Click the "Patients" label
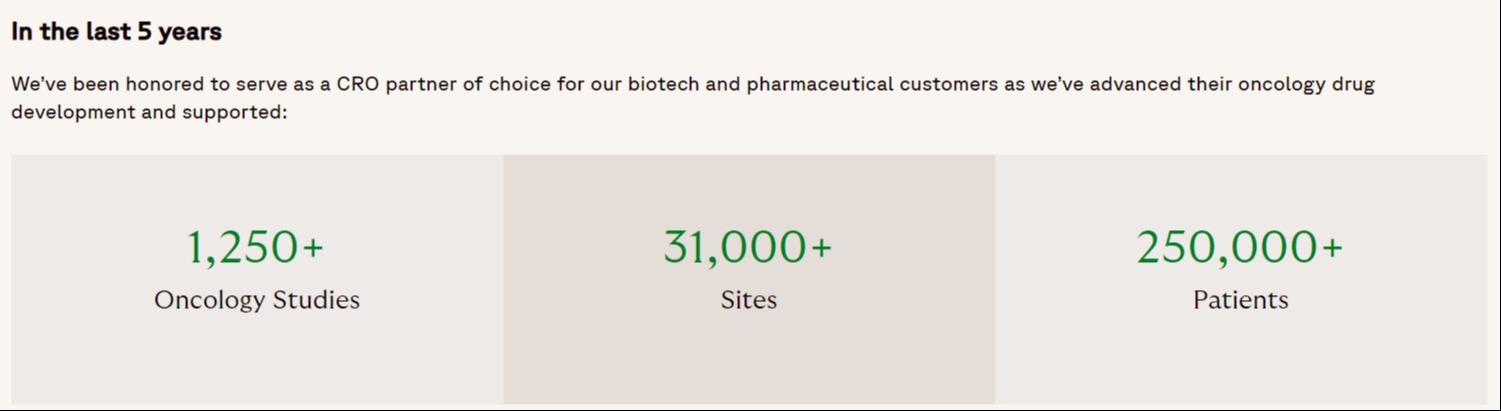This screenshot has height=411, width=1501. pos(1240,300)
